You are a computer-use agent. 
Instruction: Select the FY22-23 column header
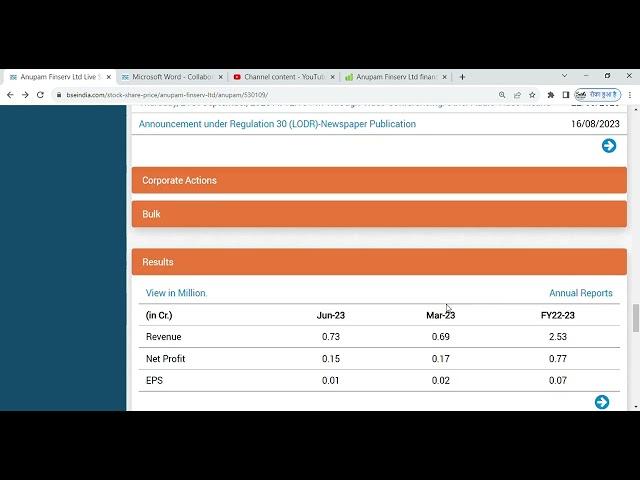tap(558, 316)
